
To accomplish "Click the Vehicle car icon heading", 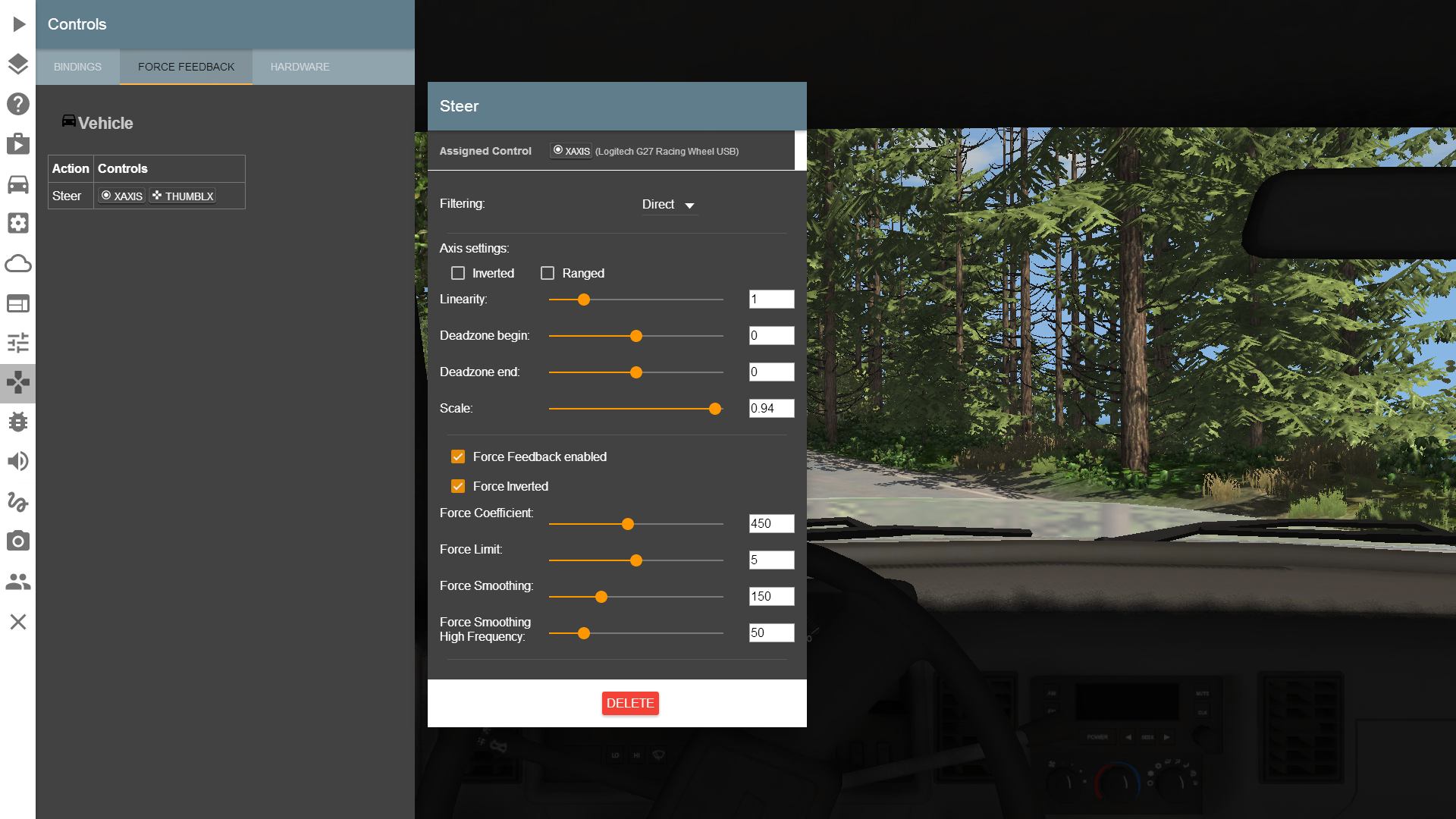I will coord(68,121).
